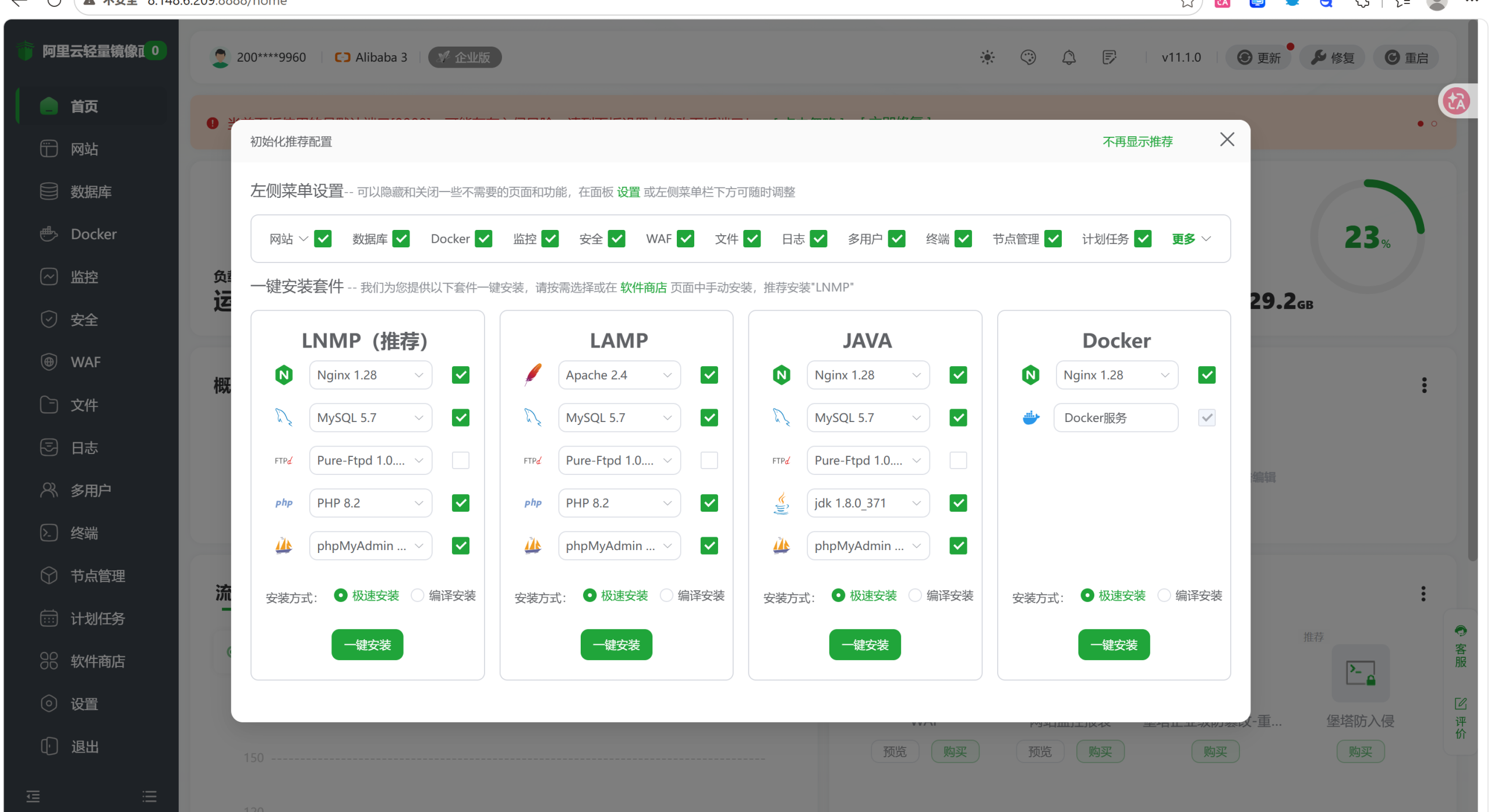
Task: Close the 初始化推荐配置 dialog
Action: [x=1227, y=139]
